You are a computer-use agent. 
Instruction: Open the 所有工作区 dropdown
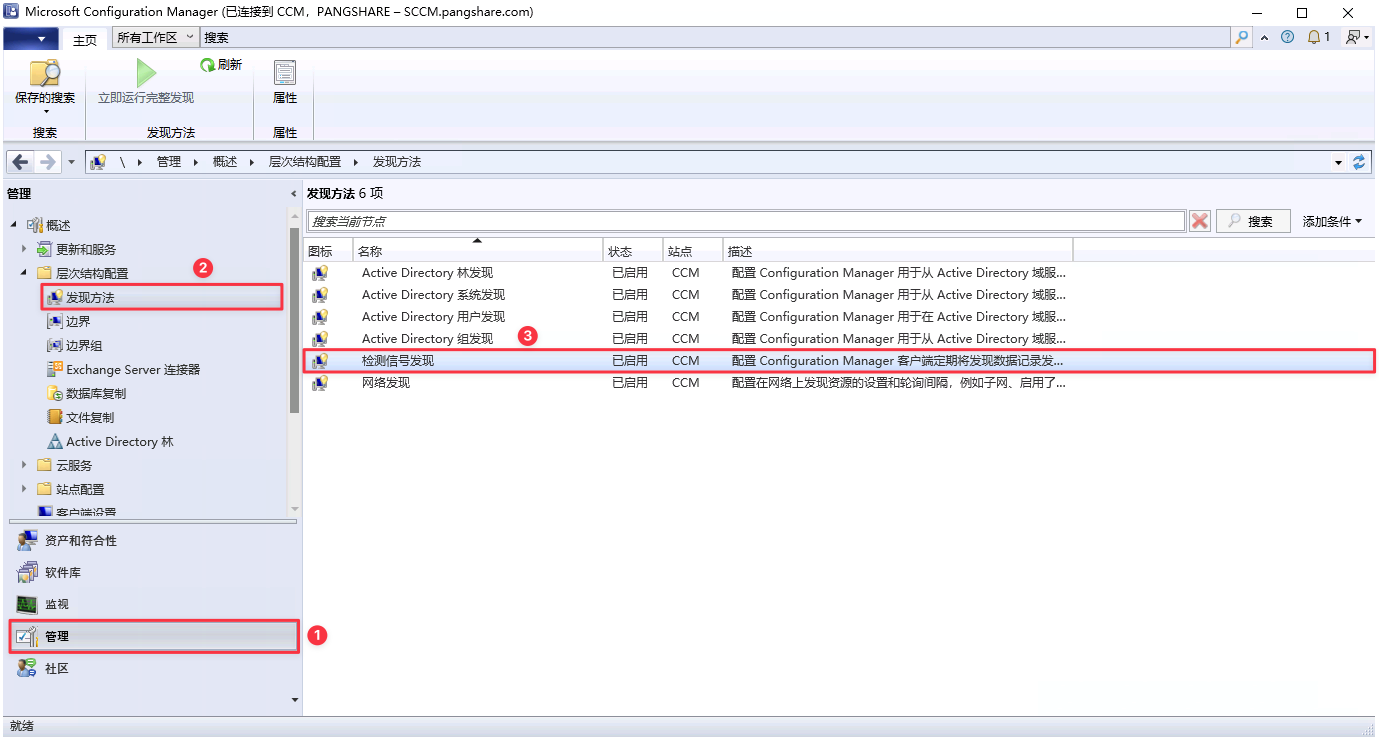click(x=155, y=37)
